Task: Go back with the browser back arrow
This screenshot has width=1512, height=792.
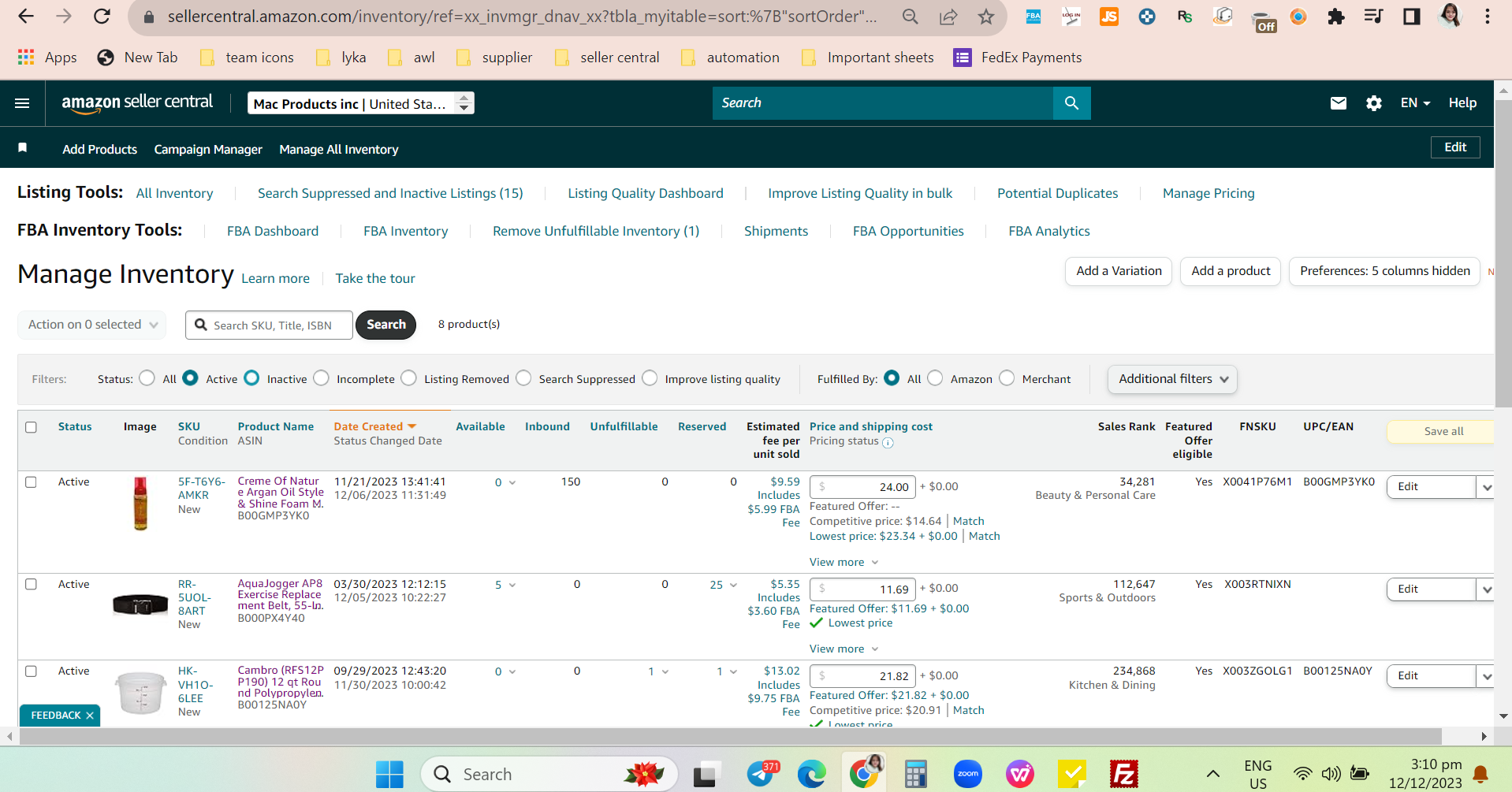Action: (x=26, y=17)
